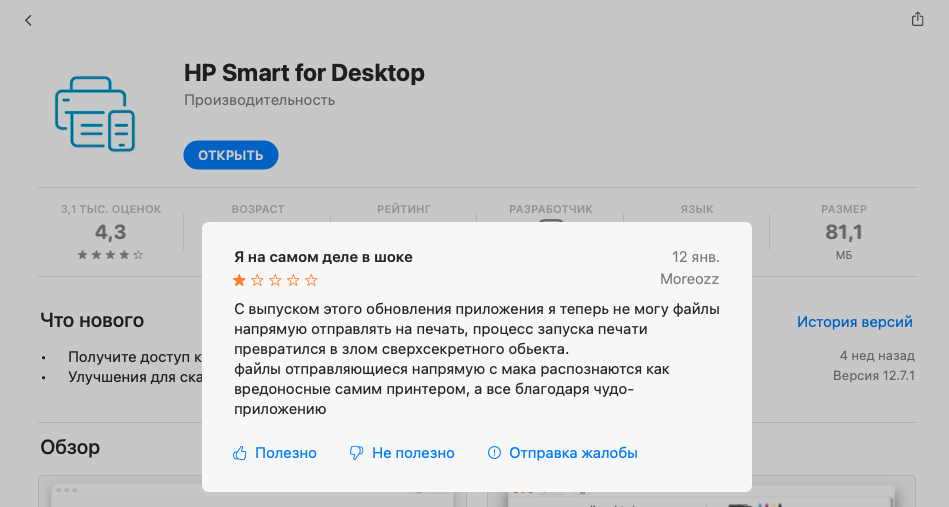
Task: Click the Производительность category label
Action: (260, 100)
